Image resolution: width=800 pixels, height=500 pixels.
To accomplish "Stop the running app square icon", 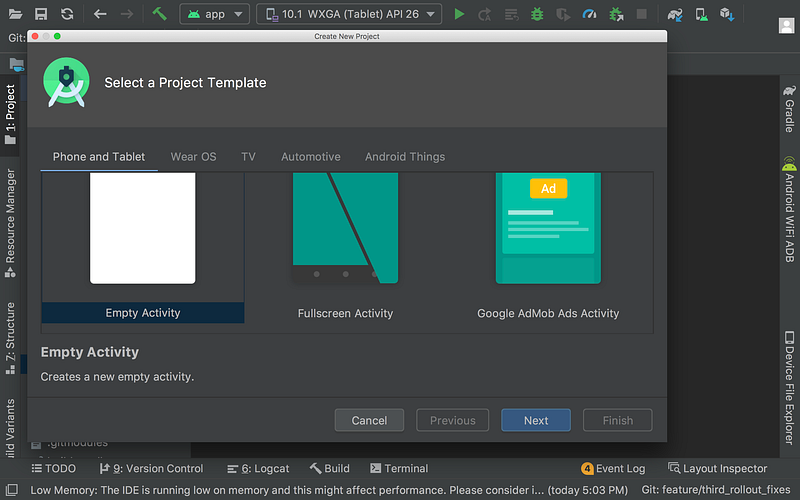I will pos(642,14).
